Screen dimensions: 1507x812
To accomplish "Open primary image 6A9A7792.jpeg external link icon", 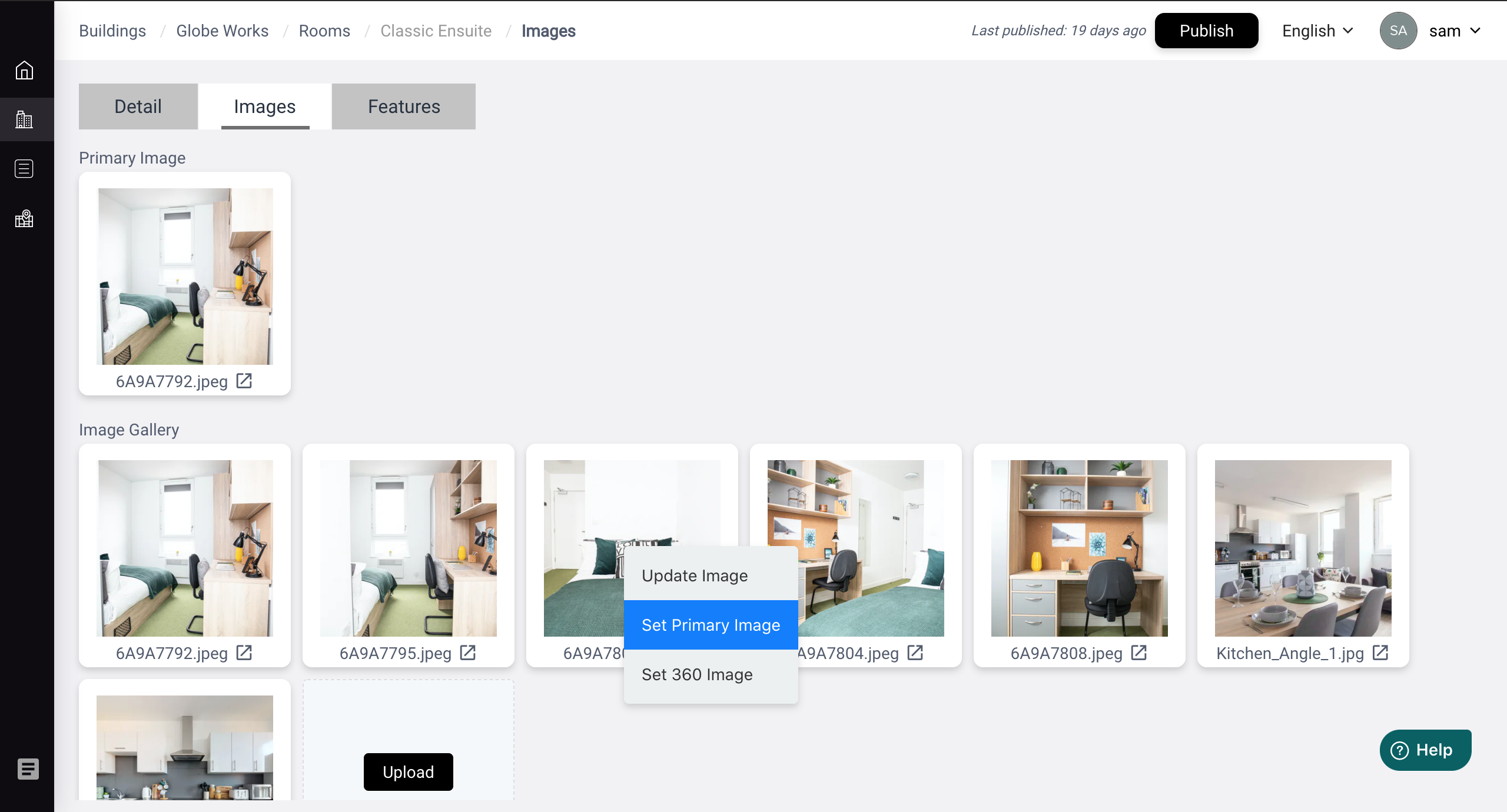I will tap(244, 381).
